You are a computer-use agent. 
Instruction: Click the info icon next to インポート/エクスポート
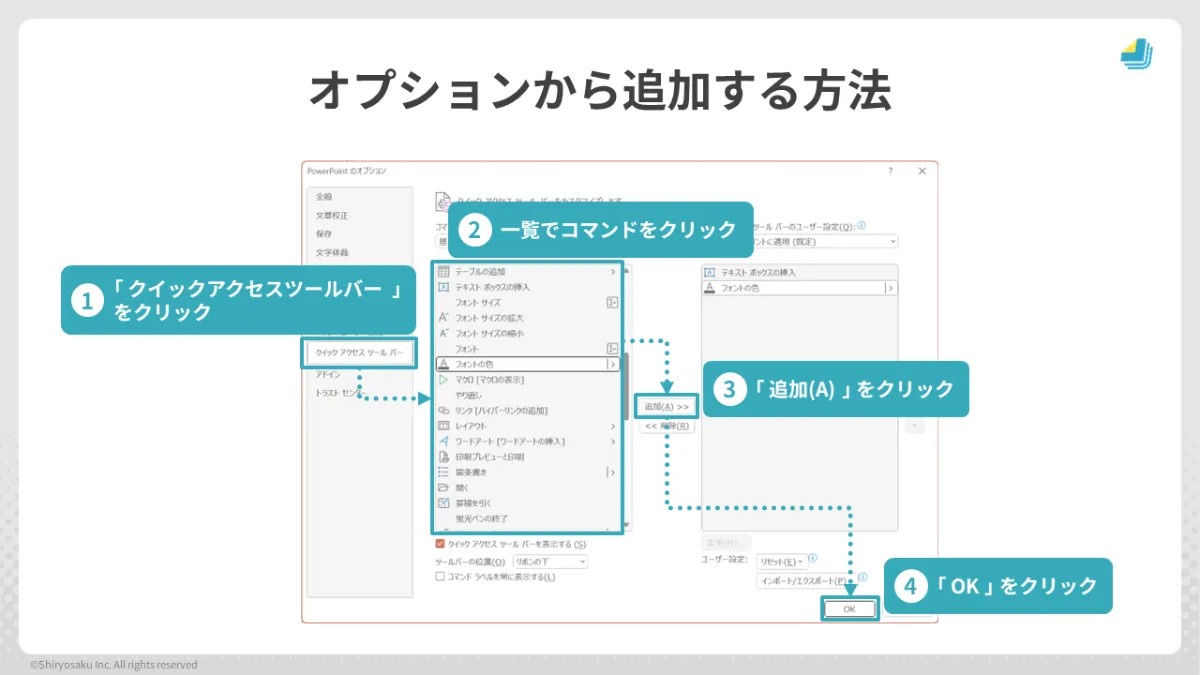point(862,577)
